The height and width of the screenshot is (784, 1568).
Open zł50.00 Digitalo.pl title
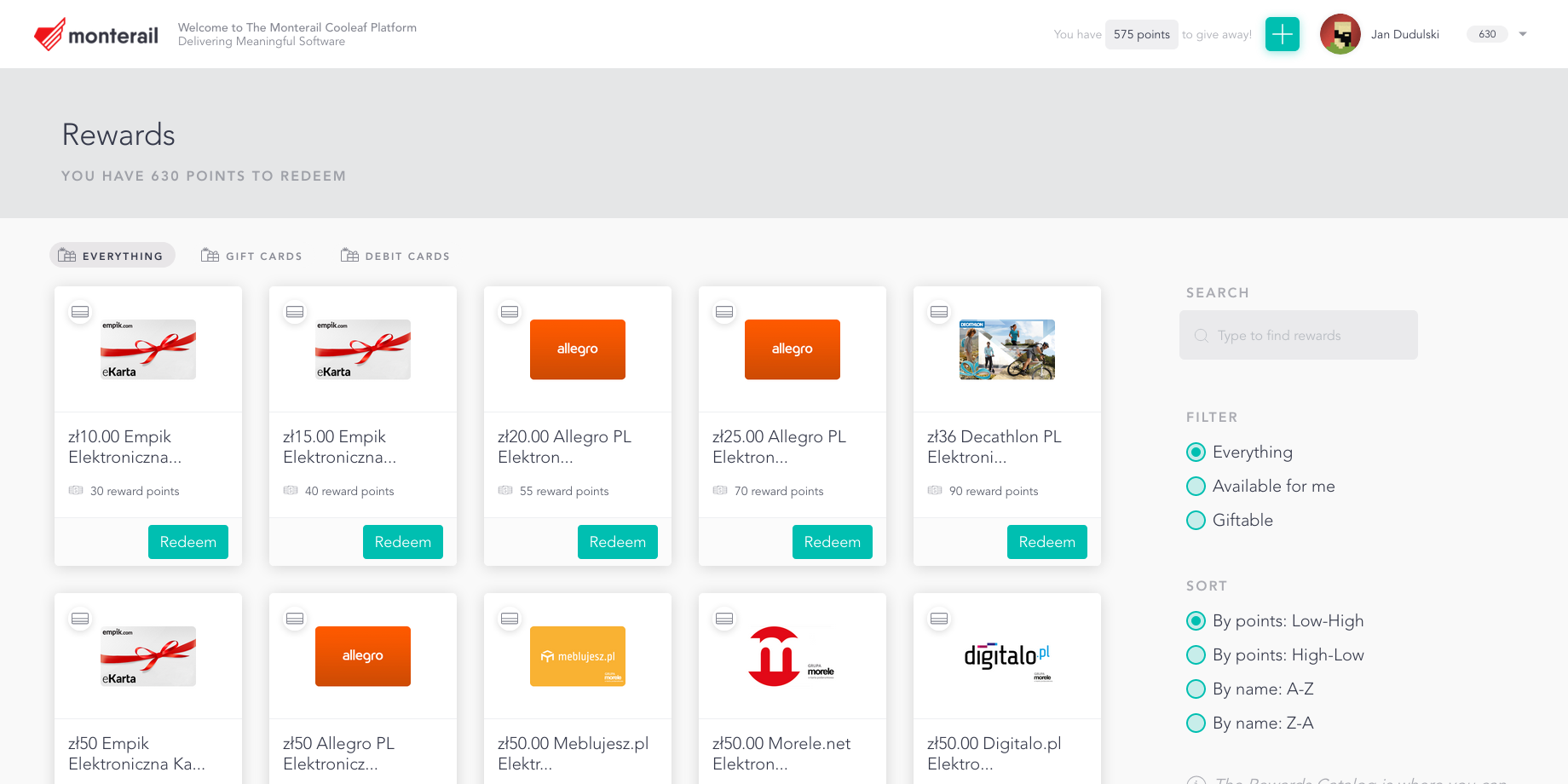point(994,753)
